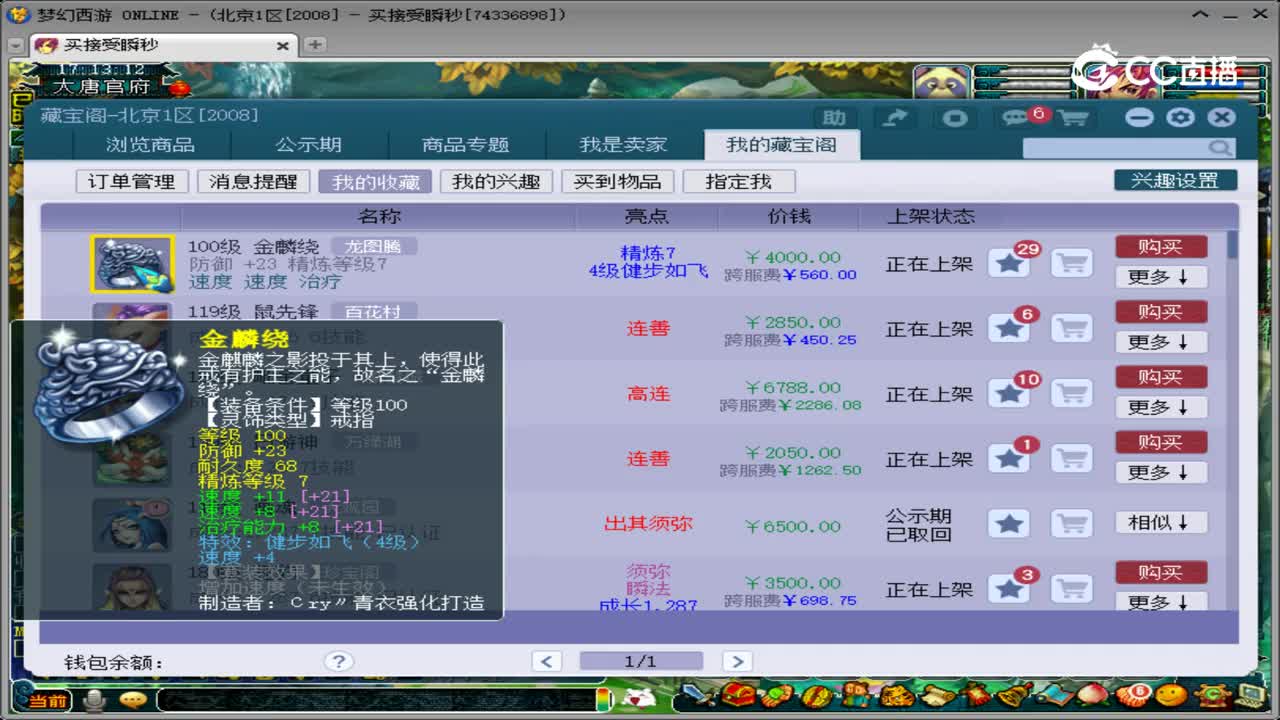Click the magnifier search icon
This screenshot has width=1280, height=720.
point(1220,148)
